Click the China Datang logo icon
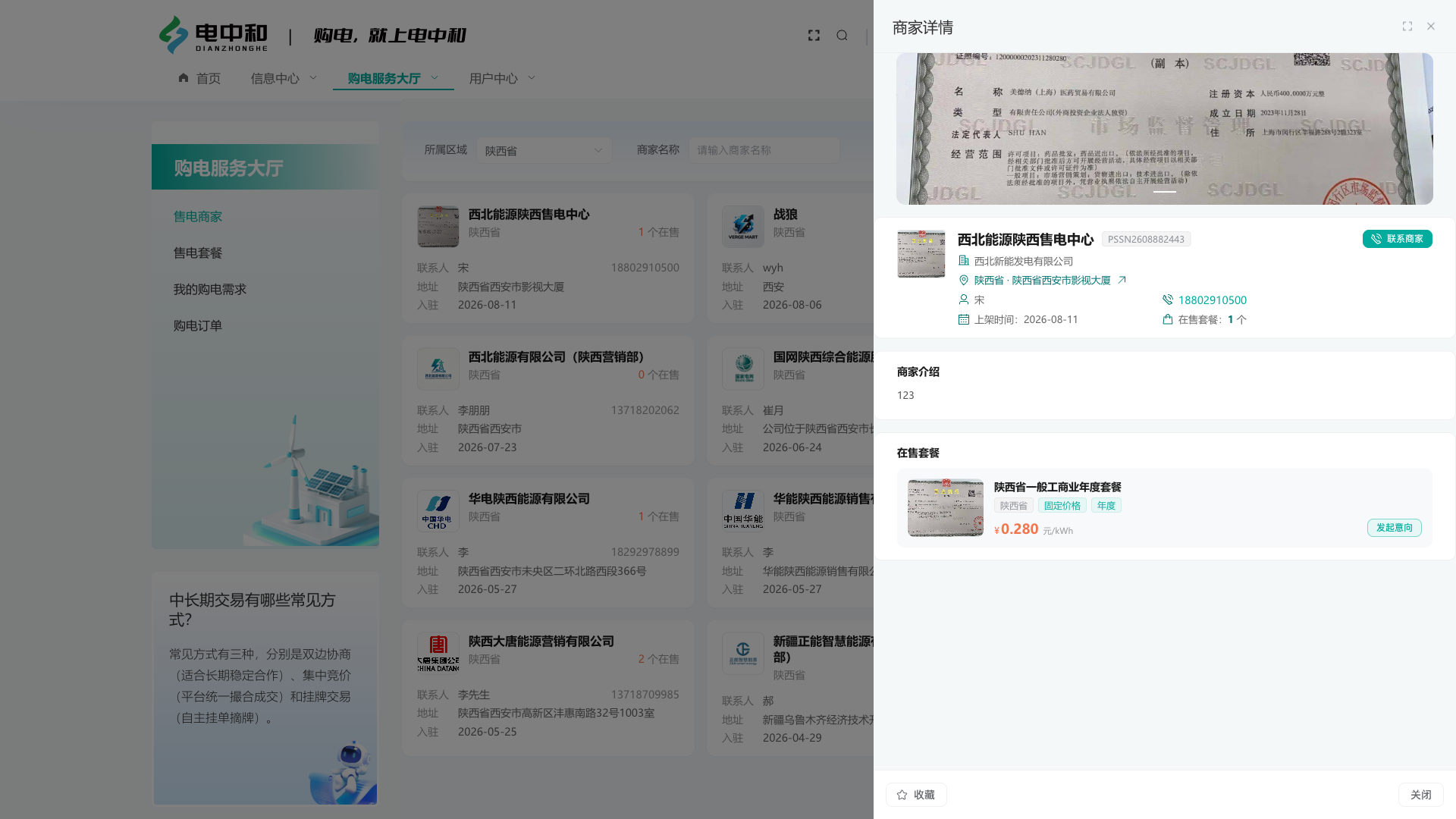 coord(438,653)
